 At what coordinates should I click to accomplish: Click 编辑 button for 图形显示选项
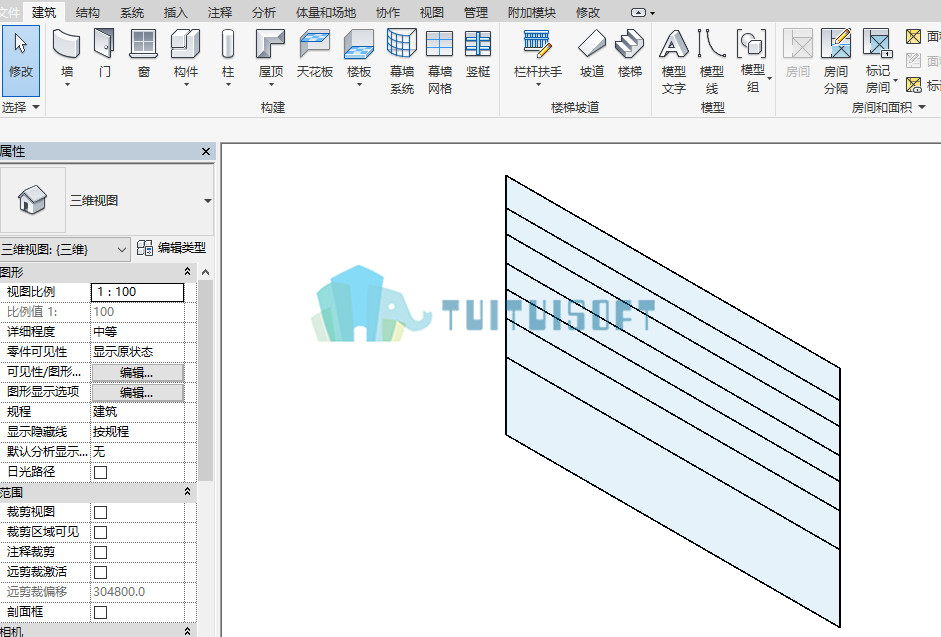tap(137, 393)
